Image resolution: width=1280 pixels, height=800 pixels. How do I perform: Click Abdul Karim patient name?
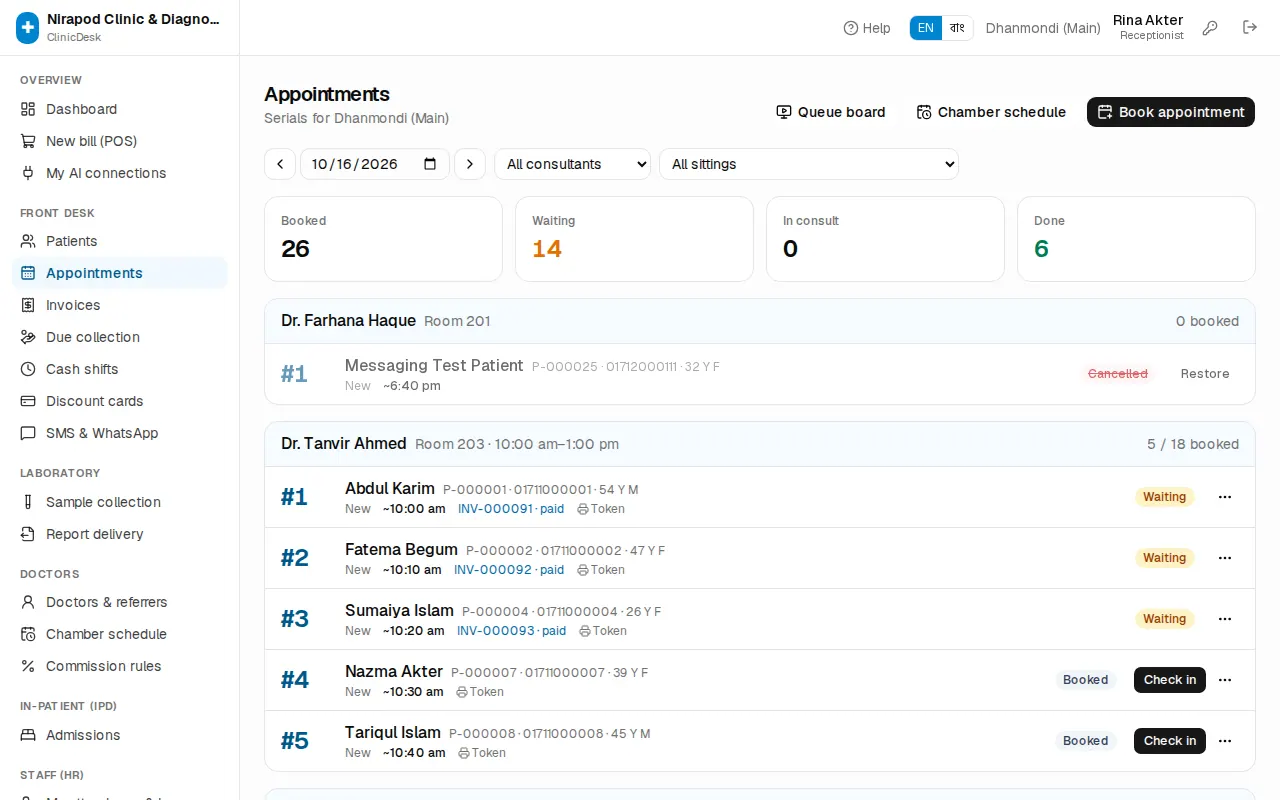(390, 489)
